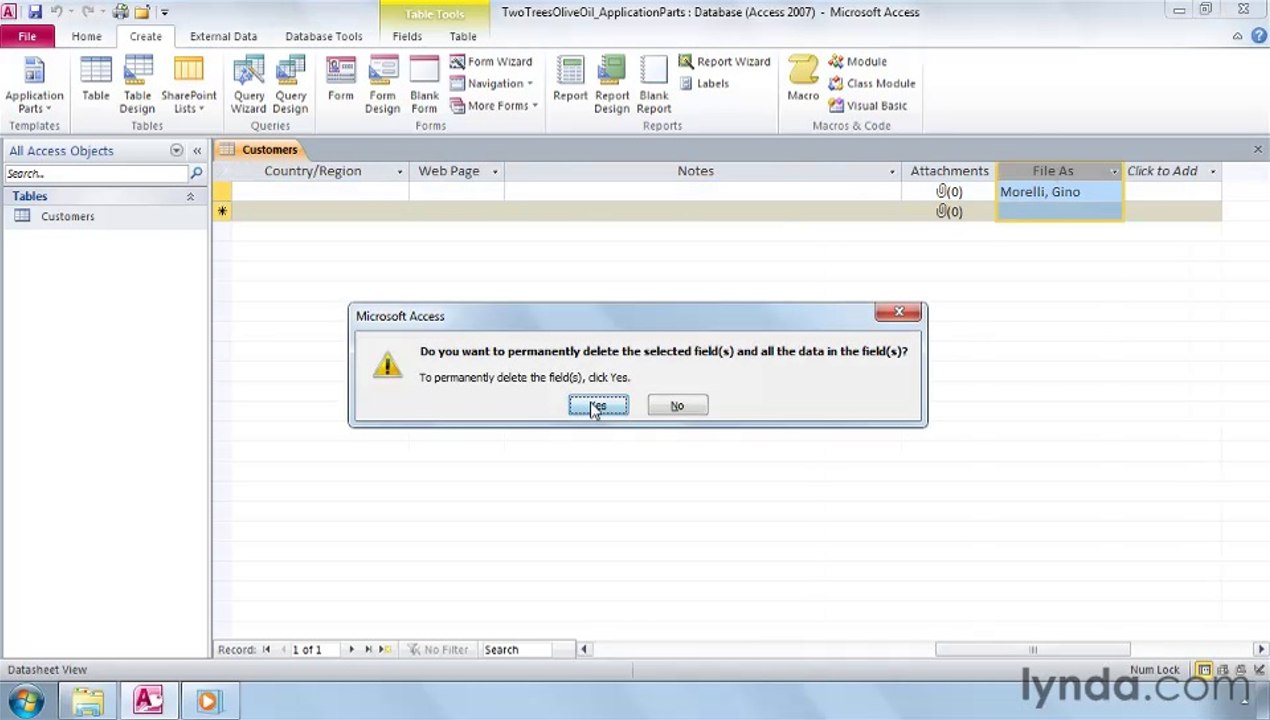Click the Attachments column header
The height and width of the screenshot is (720, 1270).
(949, 171)
